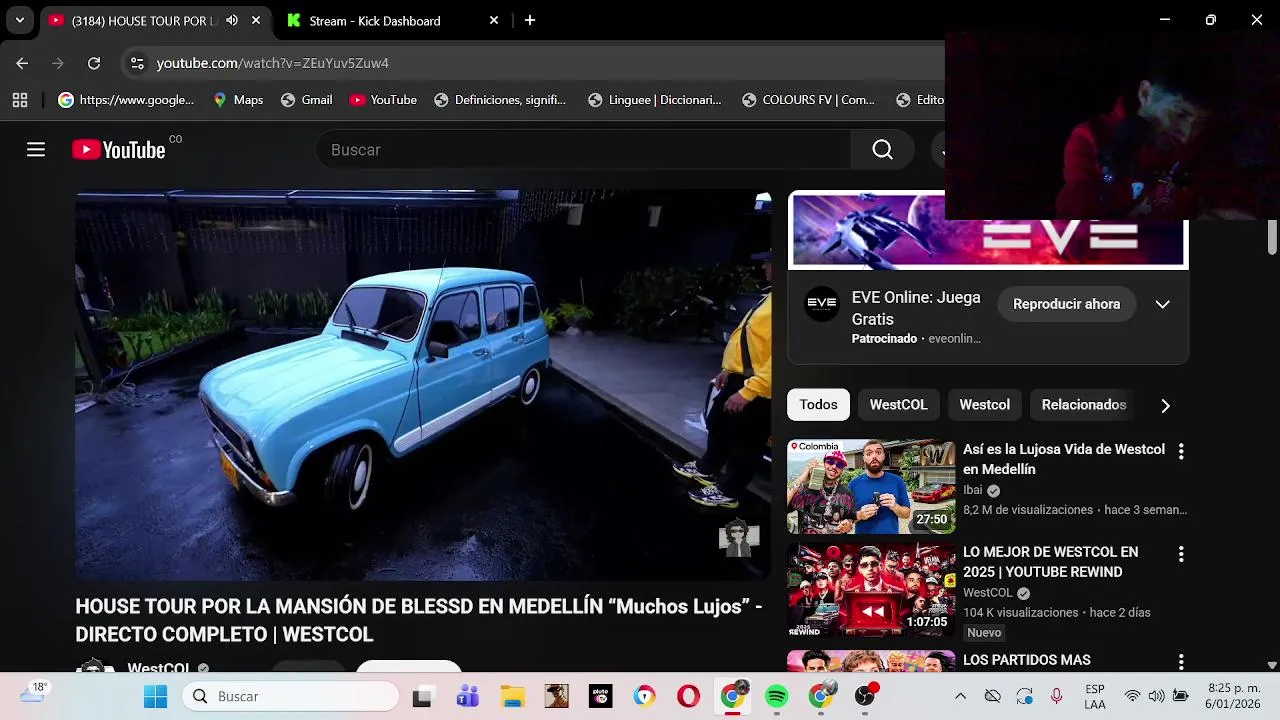Show more filter chips with right arrow
The image size is (1280, 720).
[x=1165, y=405]
